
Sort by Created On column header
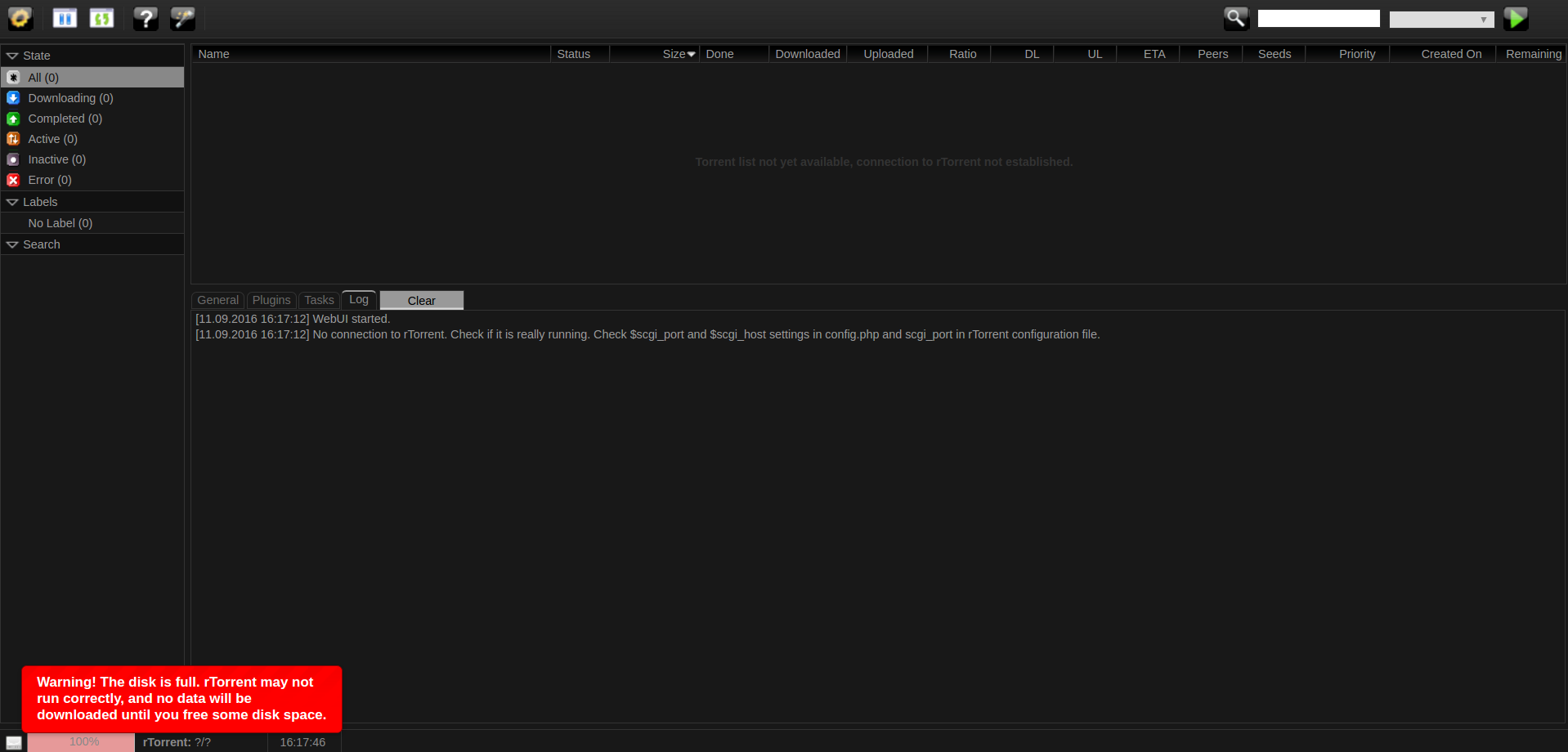[x=1443, y=54]
